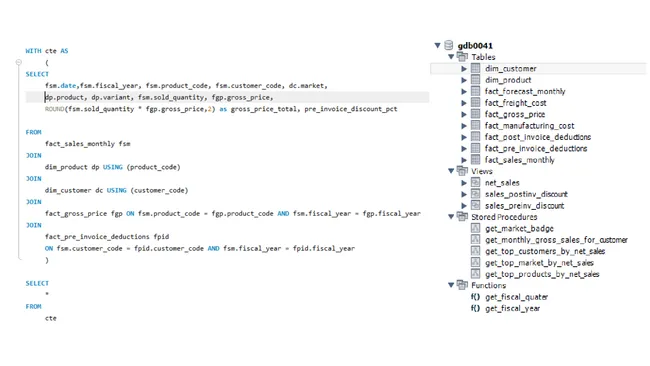Click the Views folder icon
Image resolution: width=650 pixels, height=366 pixels.
[x=462, y=171]
